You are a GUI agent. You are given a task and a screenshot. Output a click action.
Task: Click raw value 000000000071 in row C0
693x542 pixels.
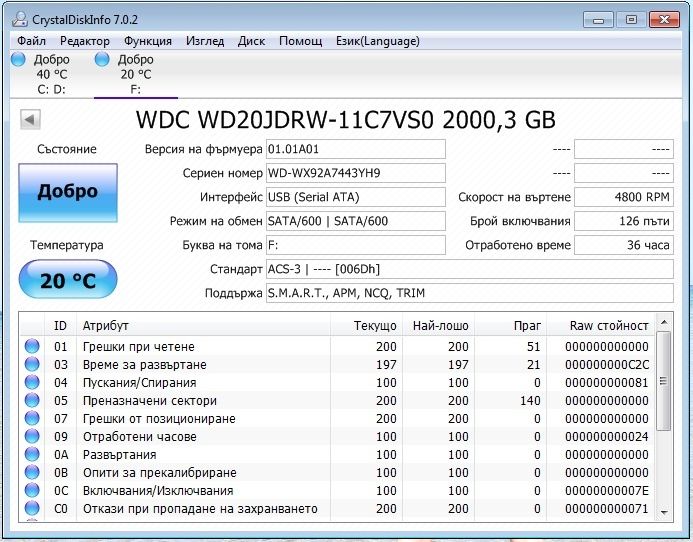606,509
